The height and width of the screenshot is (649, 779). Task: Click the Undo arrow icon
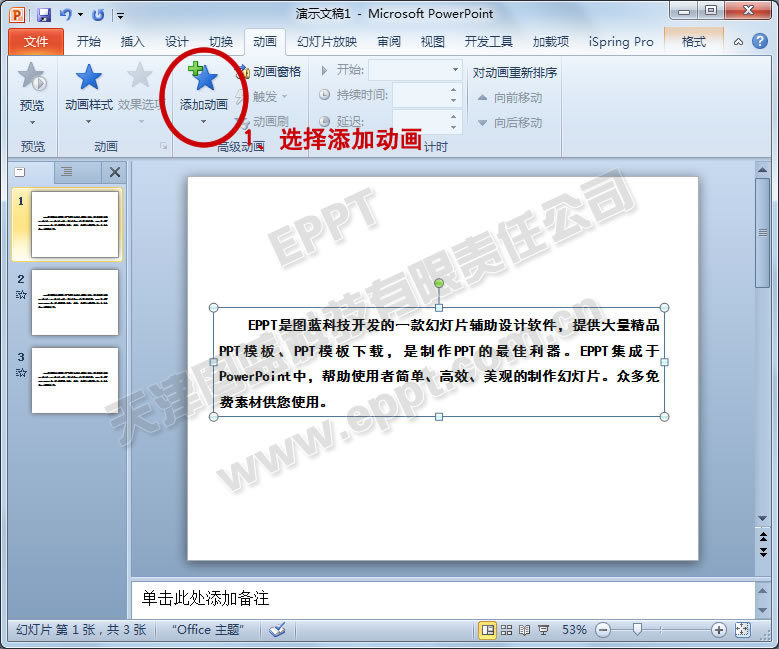tap(66, 14)
